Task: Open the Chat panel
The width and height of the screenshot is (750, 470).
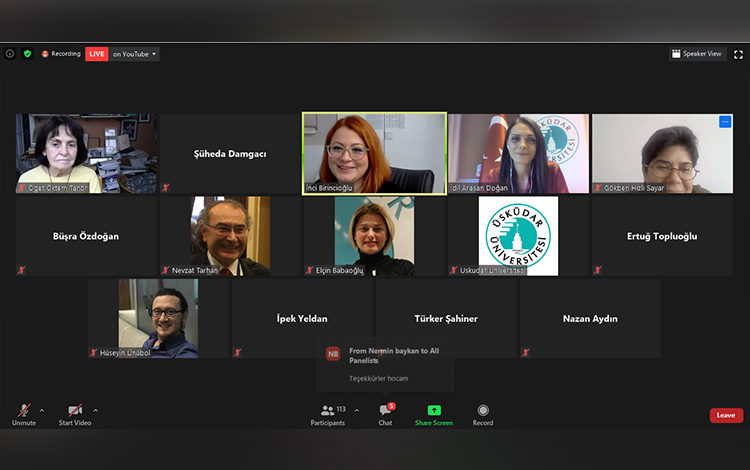Action: [385, 415]
